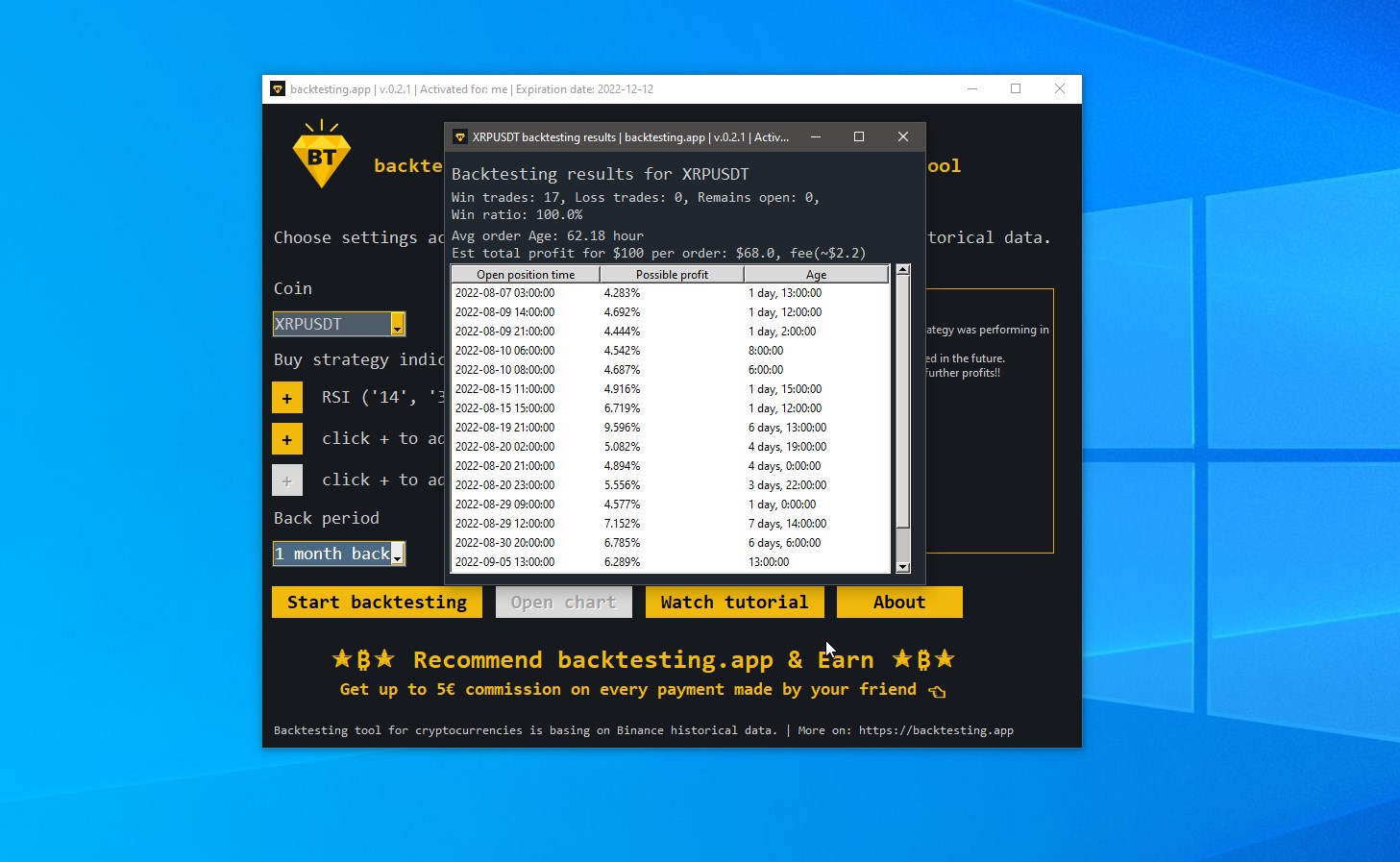
Task: Select the row 2022-09-05 13:00:00
Action: pyautogui.click(x=671, y=562)
